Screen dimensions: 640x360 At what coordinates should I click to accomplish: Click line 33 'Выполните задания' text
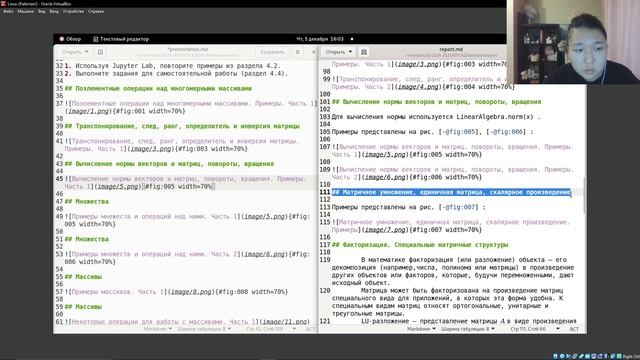click(182, 73)
